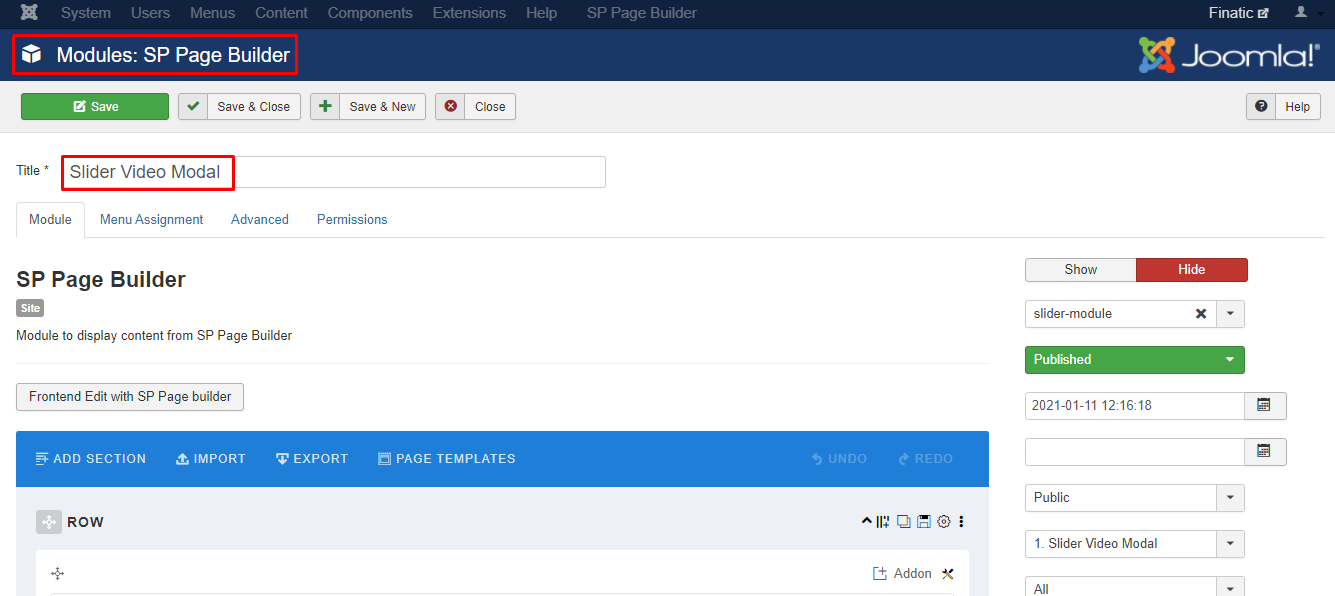This screenshot has height=596, width=1335.
Task: Open the Help menu in the top bar
Action: click(x=541, y=13)
